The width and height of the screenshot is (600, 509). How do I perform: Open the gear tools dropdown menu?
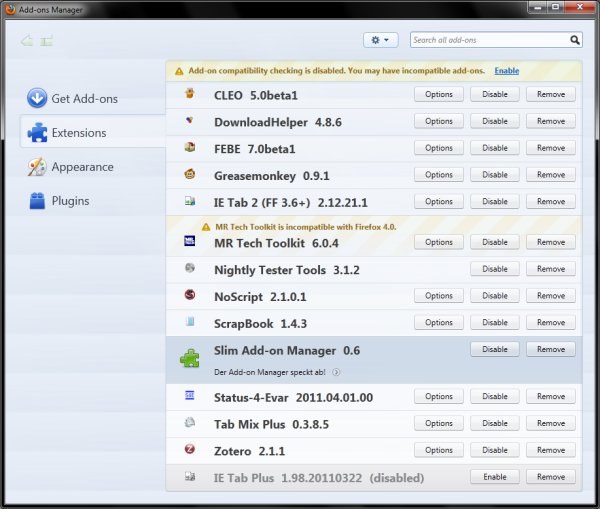pyautogui.click(x=381, y=40)
